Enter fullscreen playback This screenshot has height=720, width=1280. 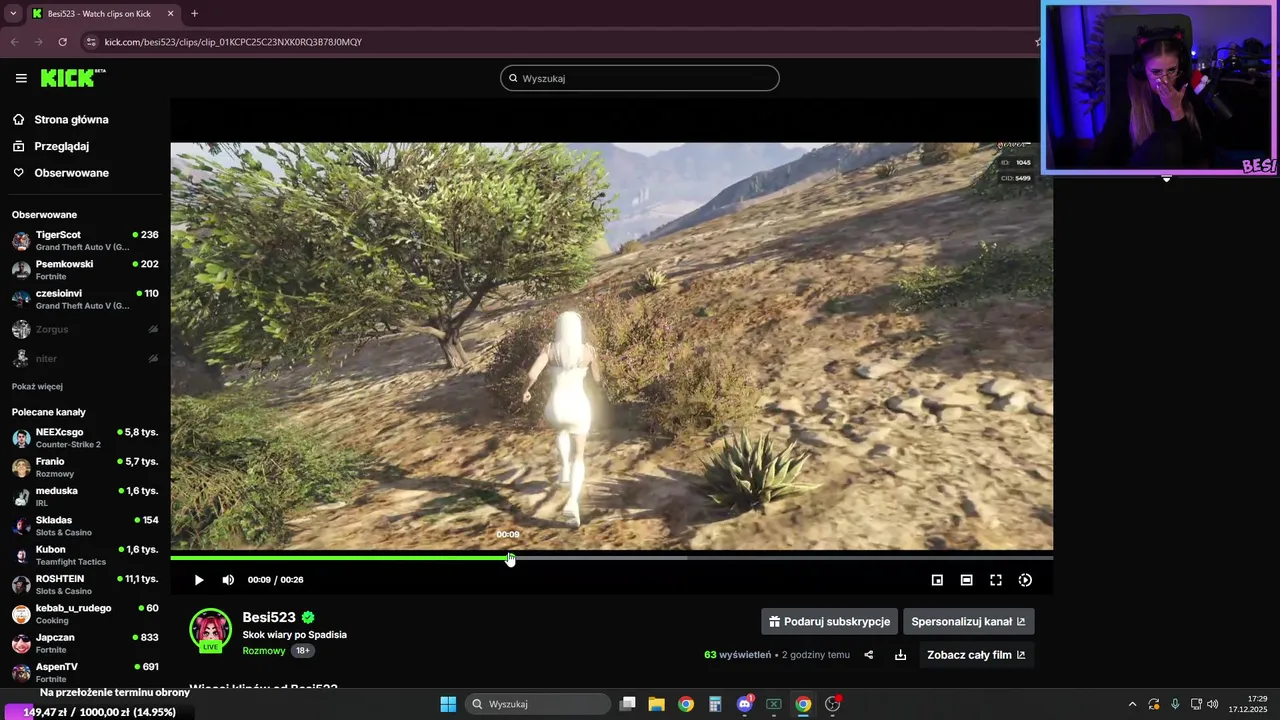(996, 580)
